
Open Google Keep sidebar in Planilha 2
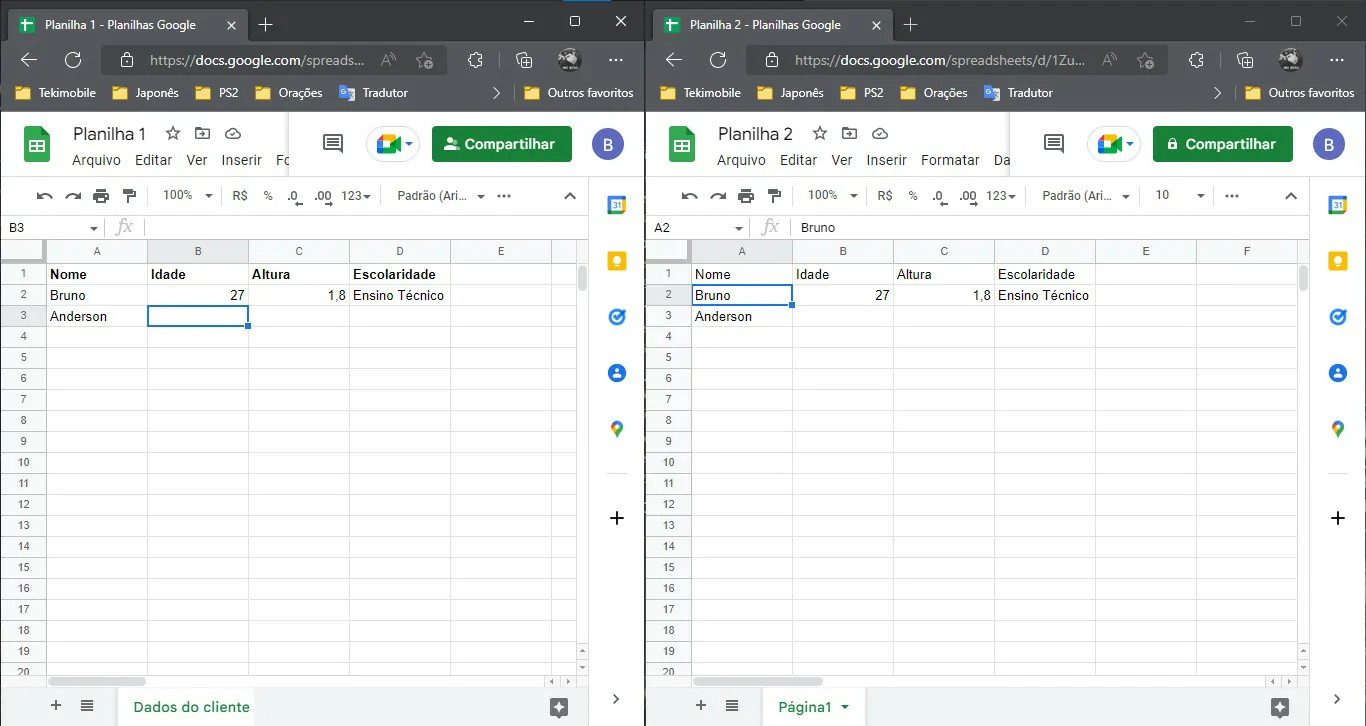pyautogui.click(x=1338, y=261)
